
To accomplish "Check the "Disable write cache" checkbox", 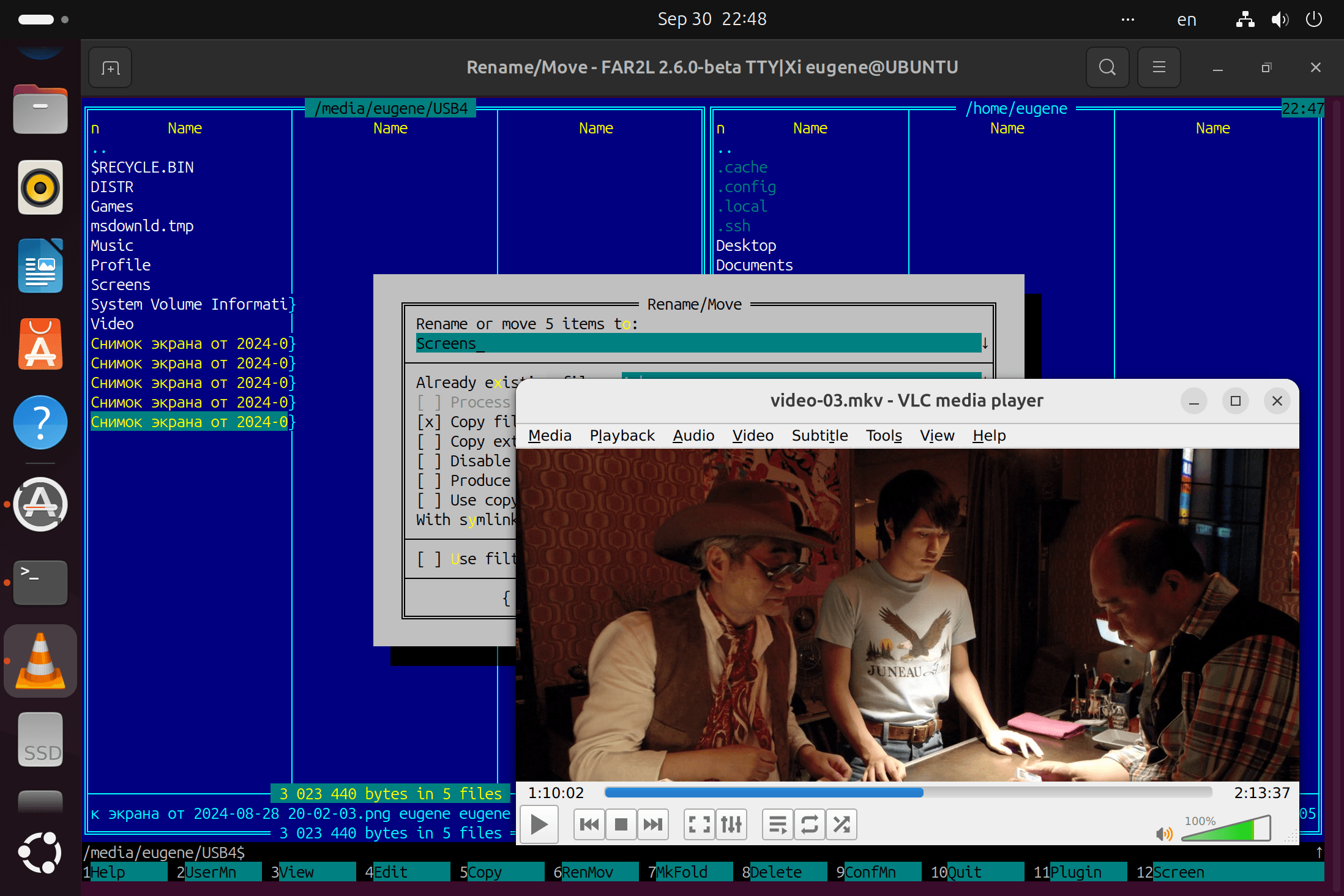I will pos(429,461).
